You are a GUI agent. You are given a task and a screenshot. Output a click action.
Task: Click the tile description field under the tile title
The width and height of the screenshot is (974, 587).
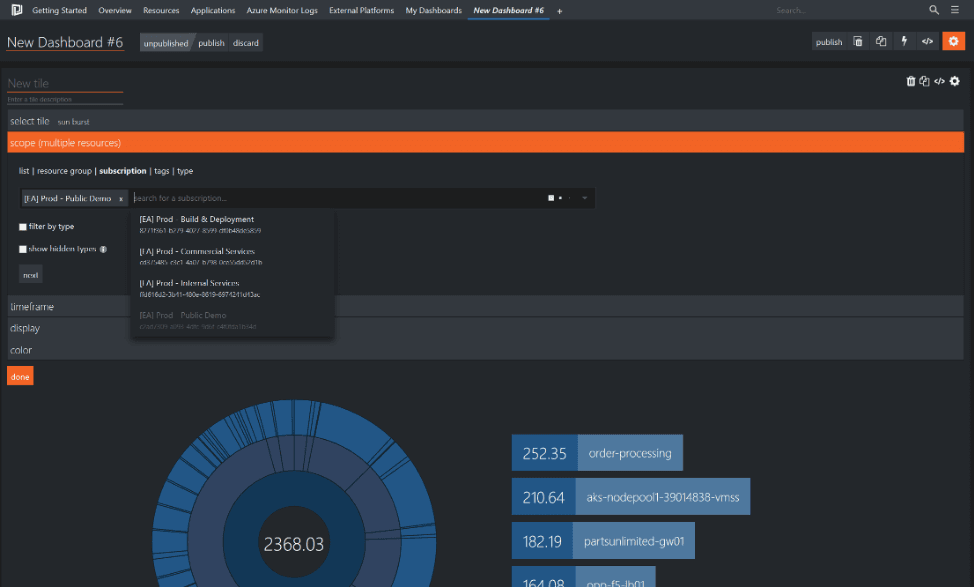65,99
